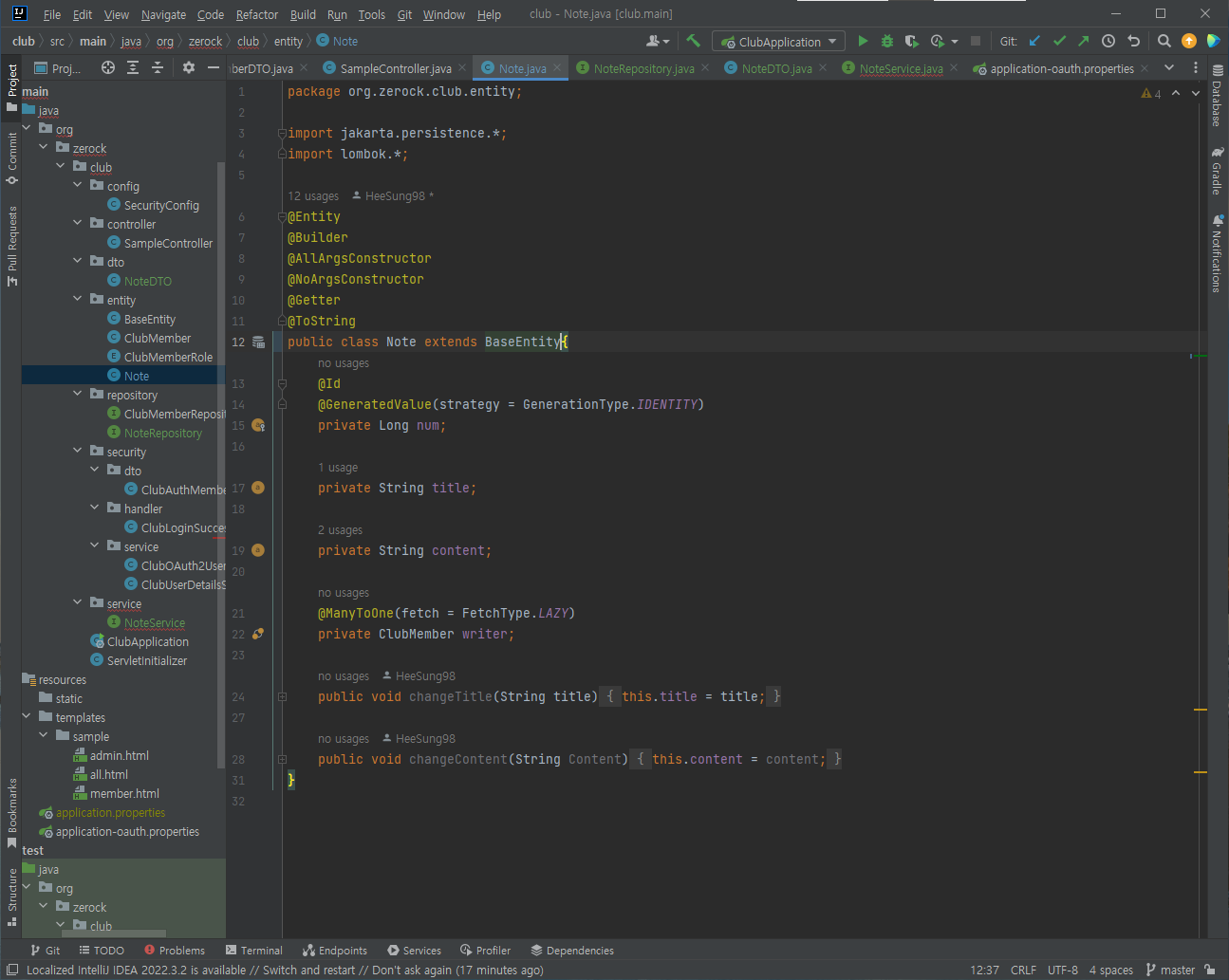Open the Build menu
Viewport: 1229px width, 980px height.
pos(303,14)
